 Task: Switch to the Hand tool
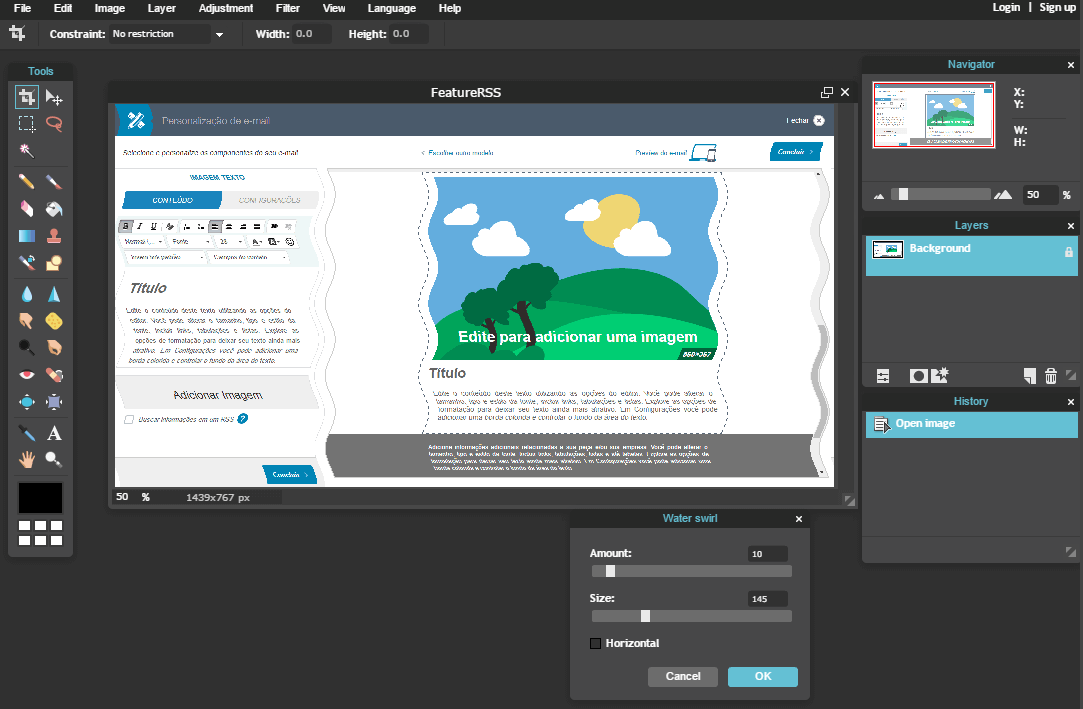(x=27, y=459)
